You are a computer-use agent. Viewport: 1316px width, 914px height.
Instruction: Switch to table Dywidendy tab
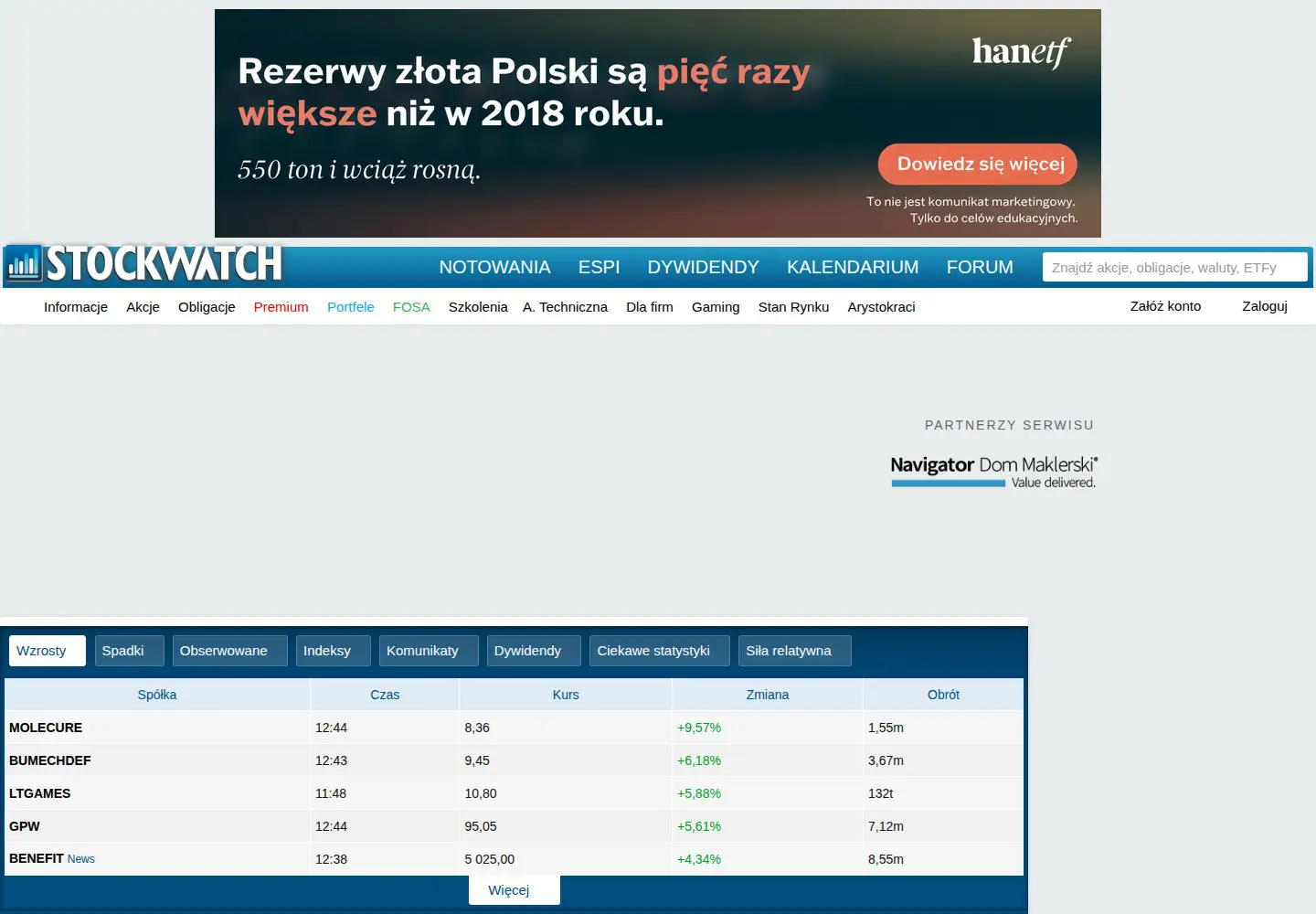[534, 651]
